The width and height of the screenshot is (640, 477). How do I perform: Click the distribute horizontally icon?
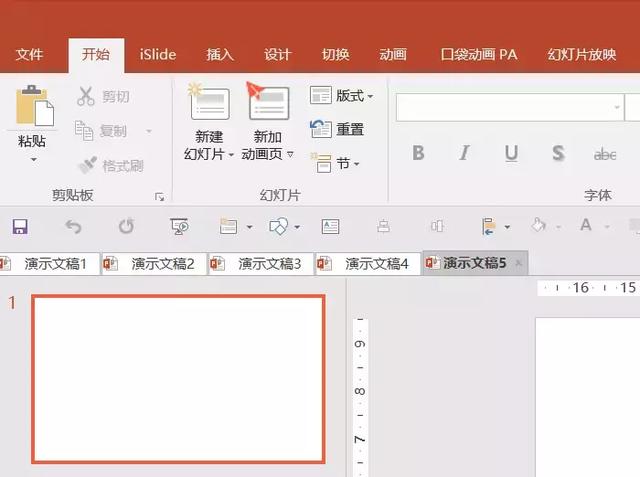tap(437, 226)
